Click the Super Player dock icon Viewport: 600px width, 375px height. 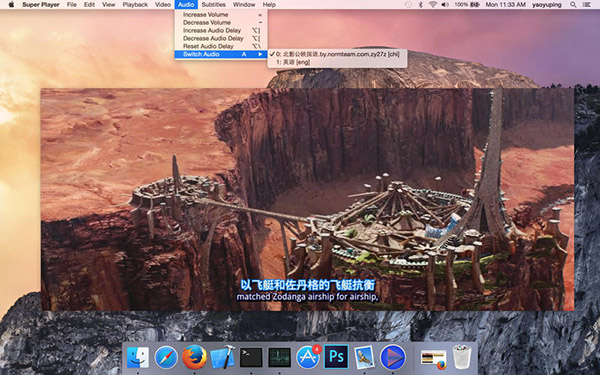[393, 357]
